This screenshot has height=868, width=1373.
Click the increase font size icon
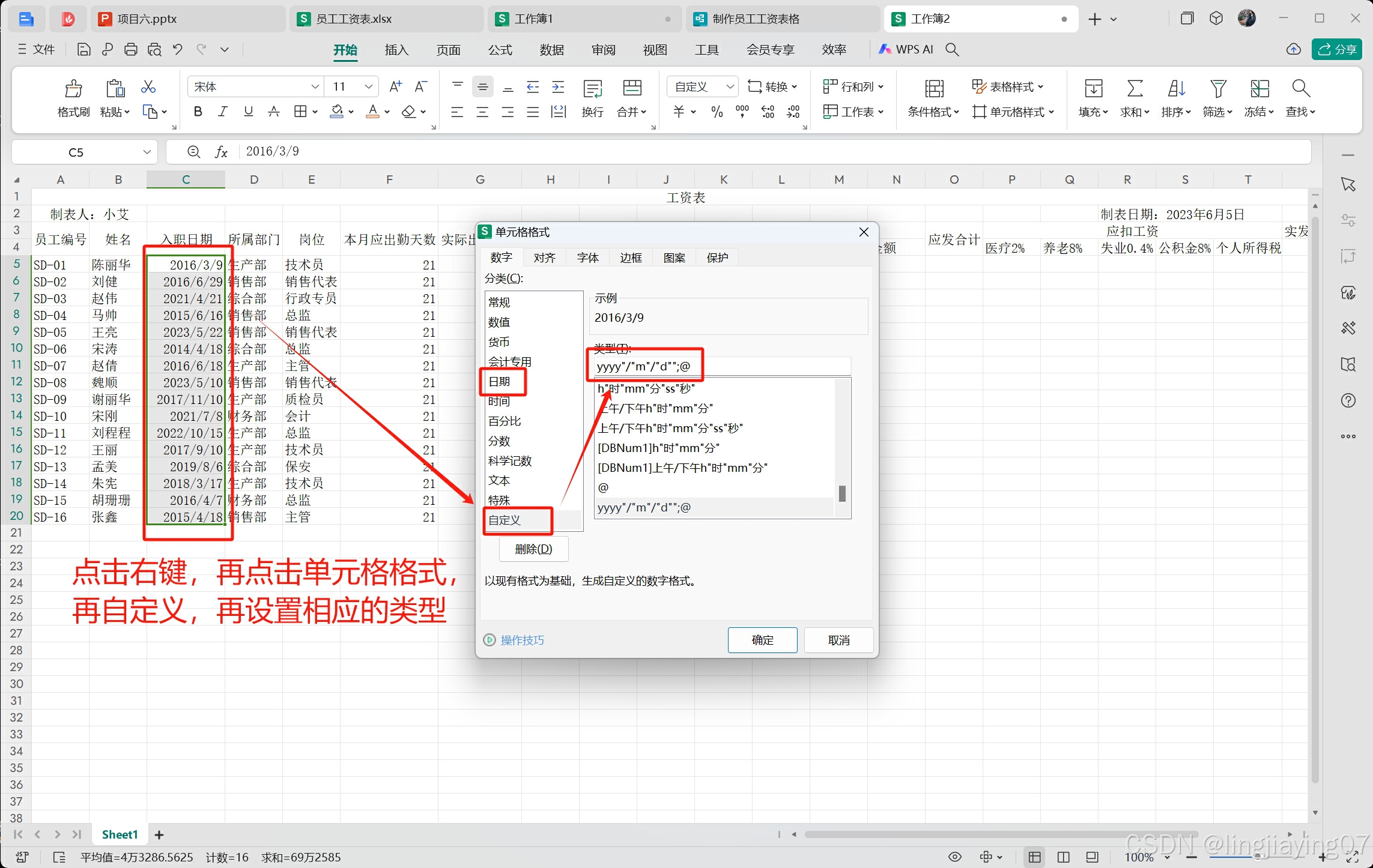[395, 86]
